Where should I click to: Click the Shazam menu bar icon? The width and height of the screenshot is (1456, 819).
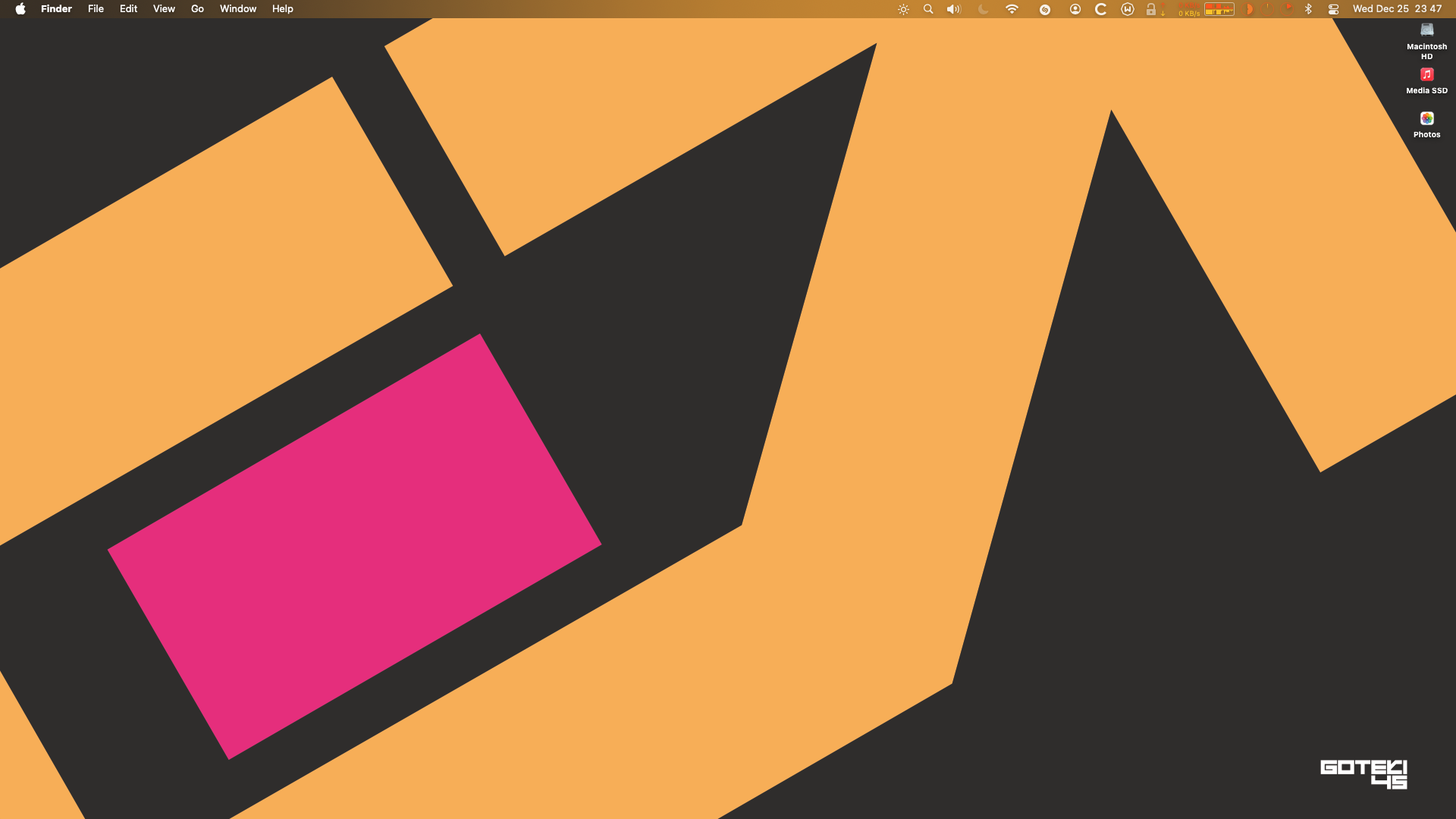pos(1045,9)
